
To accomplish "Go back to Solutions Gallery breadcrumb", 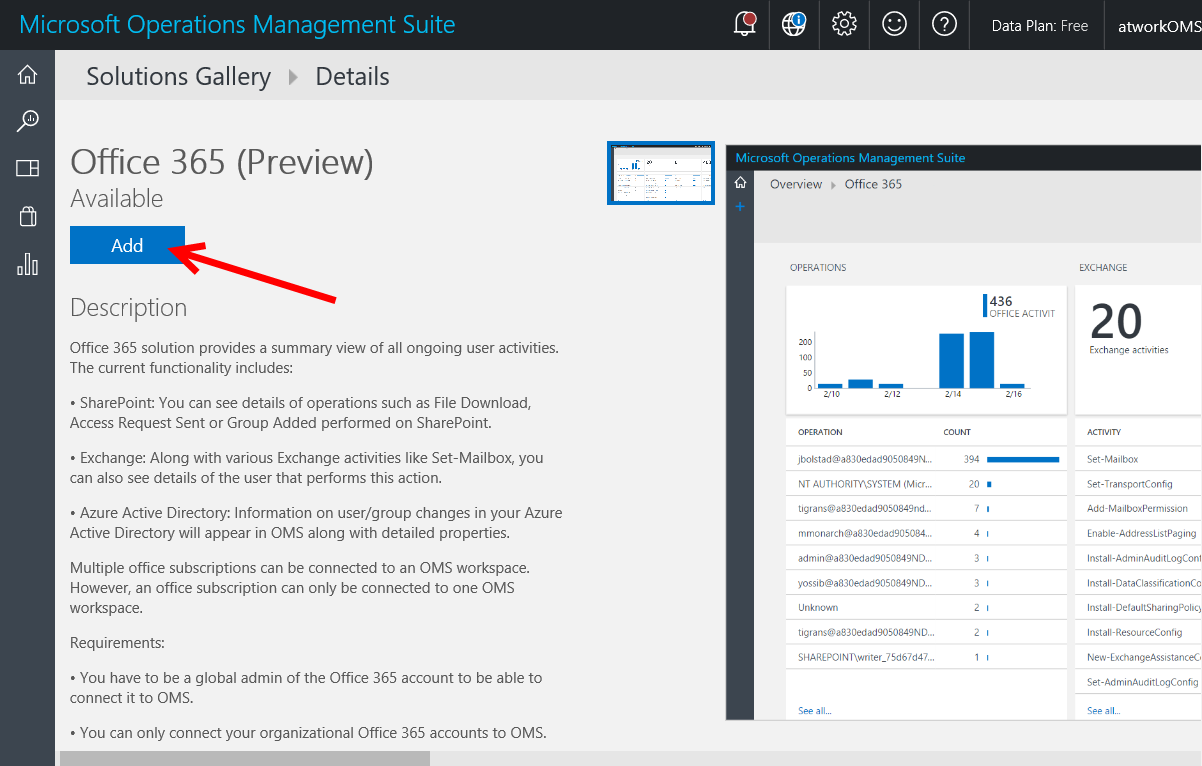I will tap(178, 77).
